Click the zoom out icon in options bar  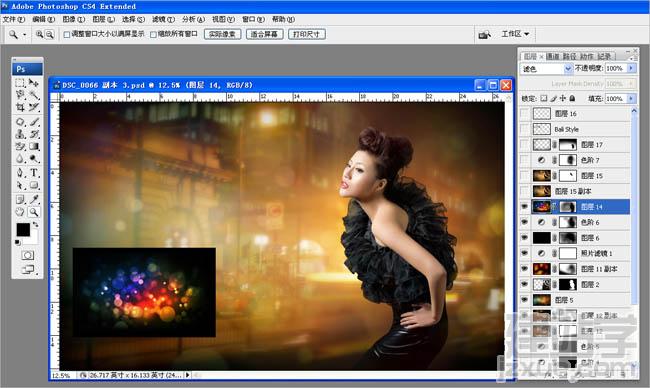coord(49,34)
